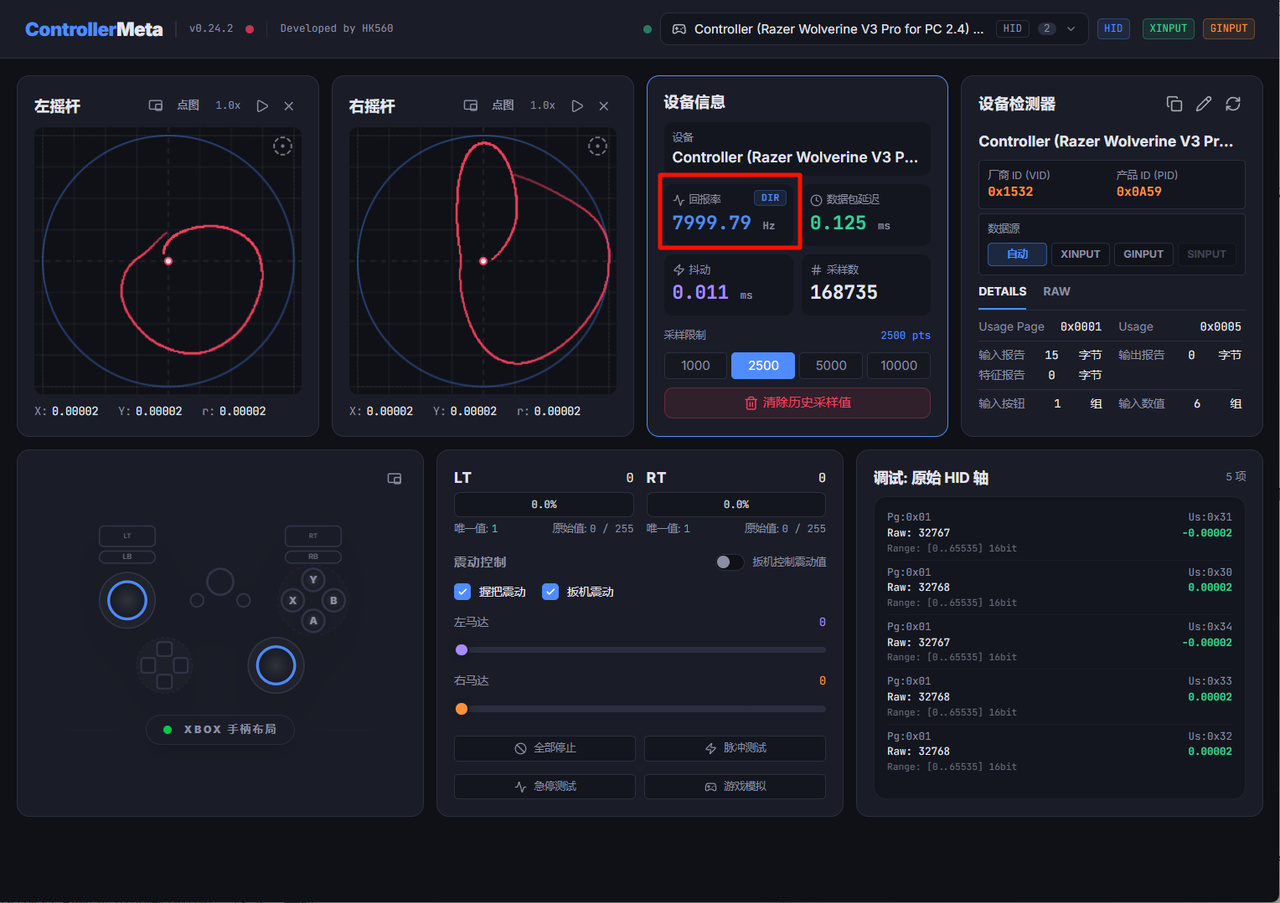Pop out the controller layout panel icon
The height and width of the screenshot is (903, 1280).
394,479
